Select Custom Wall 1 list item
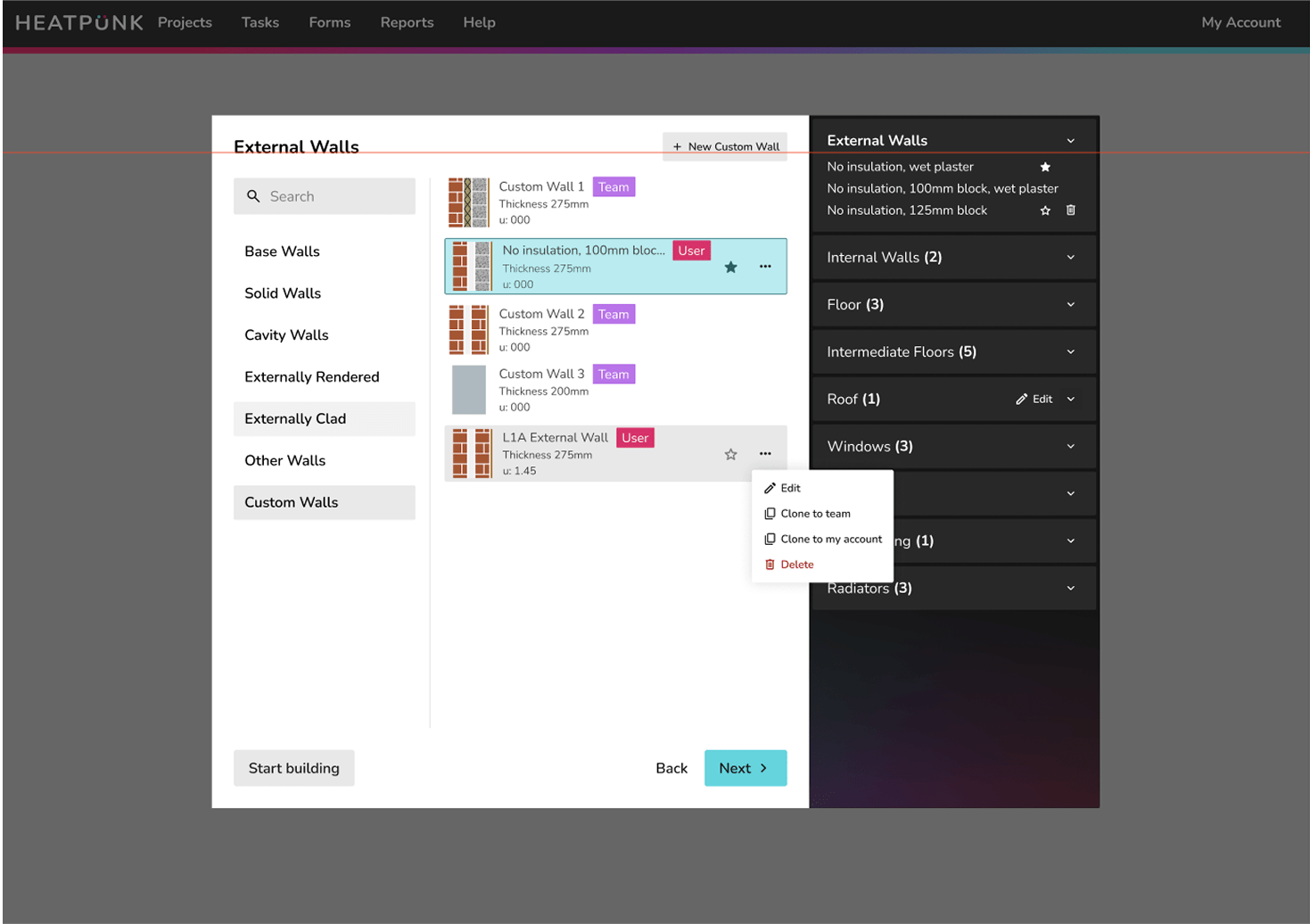This screenshot has height=924, width=1310. click(x=615, y=202)
